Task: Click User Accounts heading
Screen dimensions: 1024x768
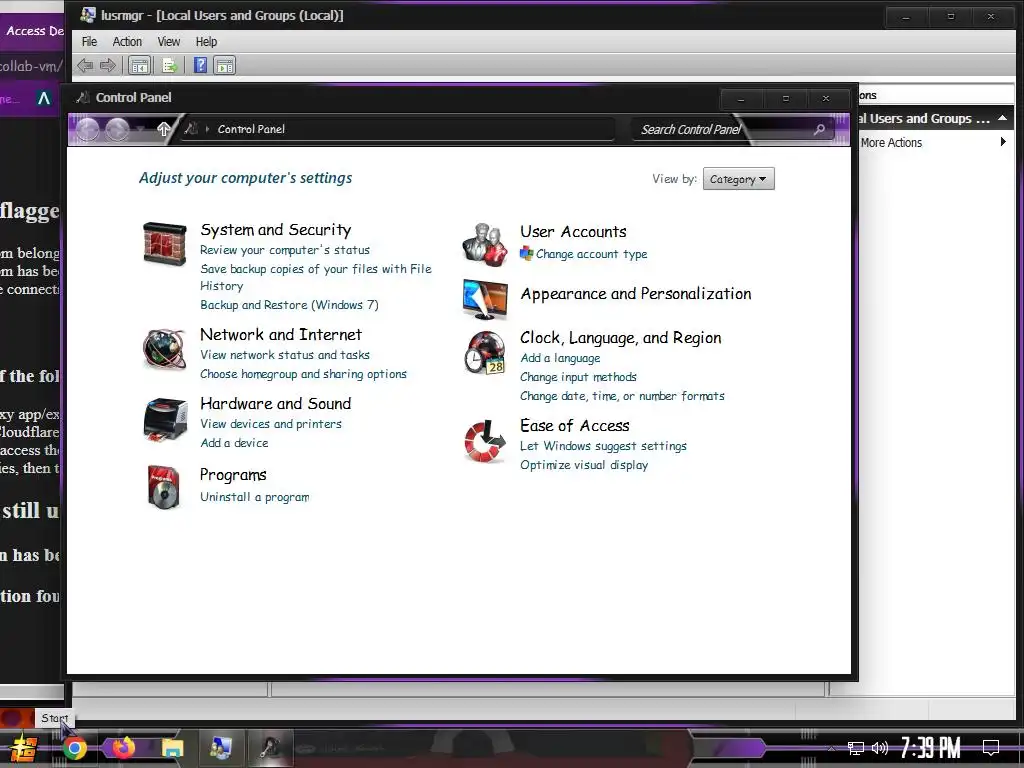Action: click(x=573, y=232)
